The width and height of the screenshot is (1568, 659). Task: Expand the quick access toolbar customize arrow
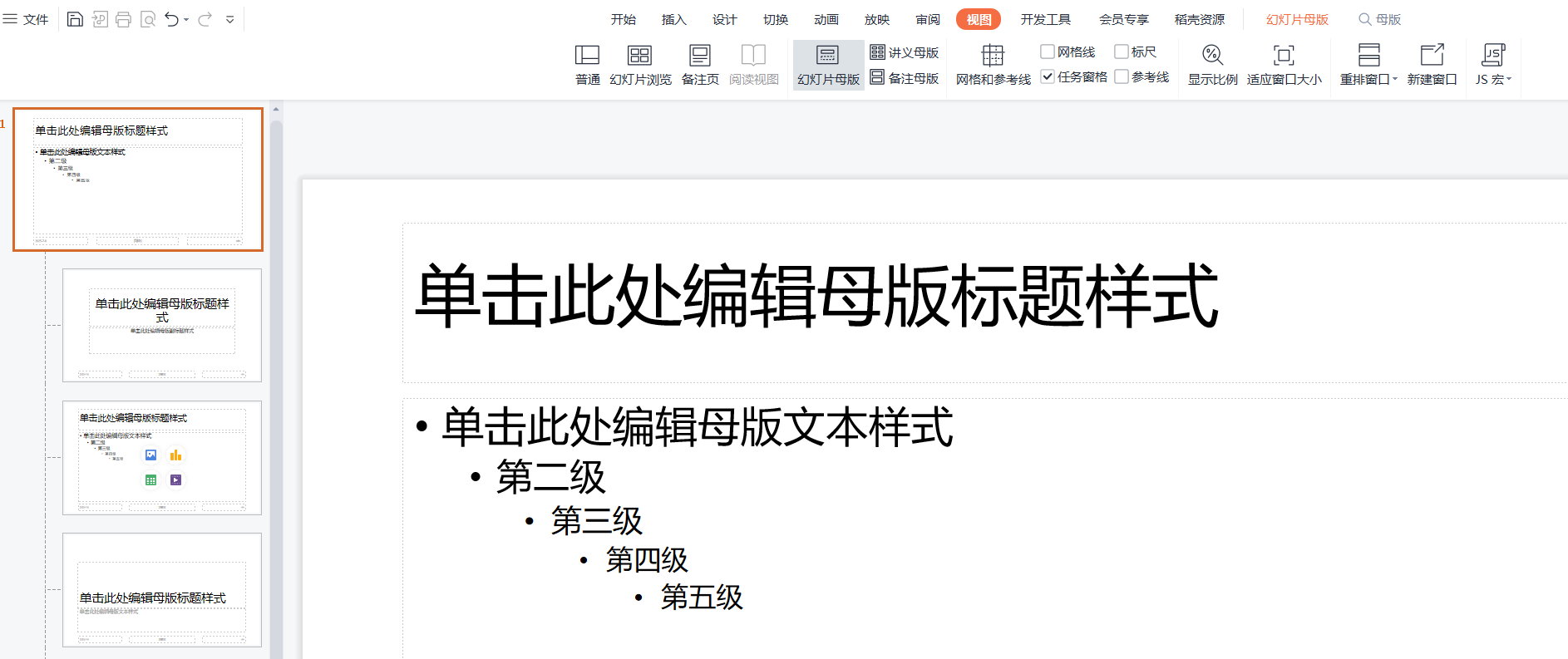[230, 19]
